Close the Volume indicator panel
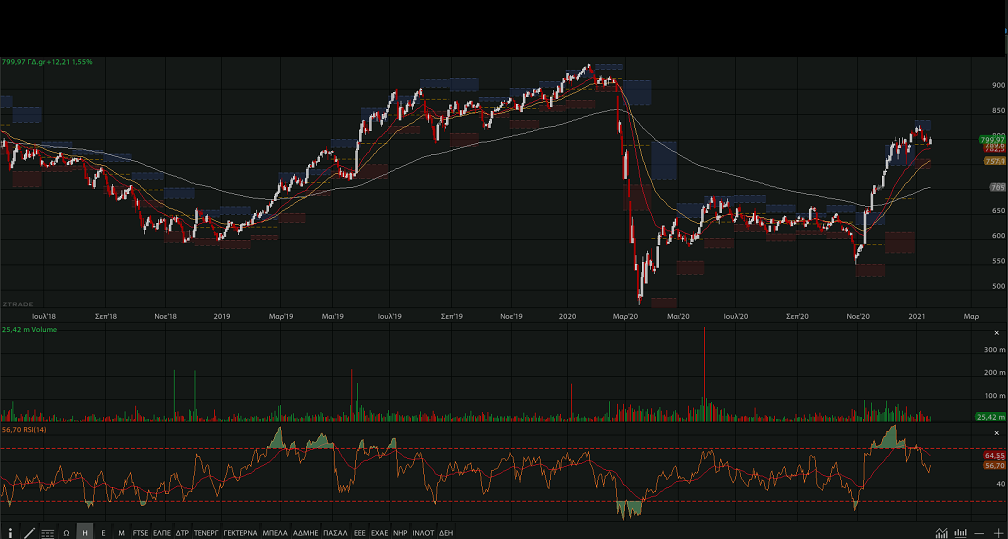 997,333
